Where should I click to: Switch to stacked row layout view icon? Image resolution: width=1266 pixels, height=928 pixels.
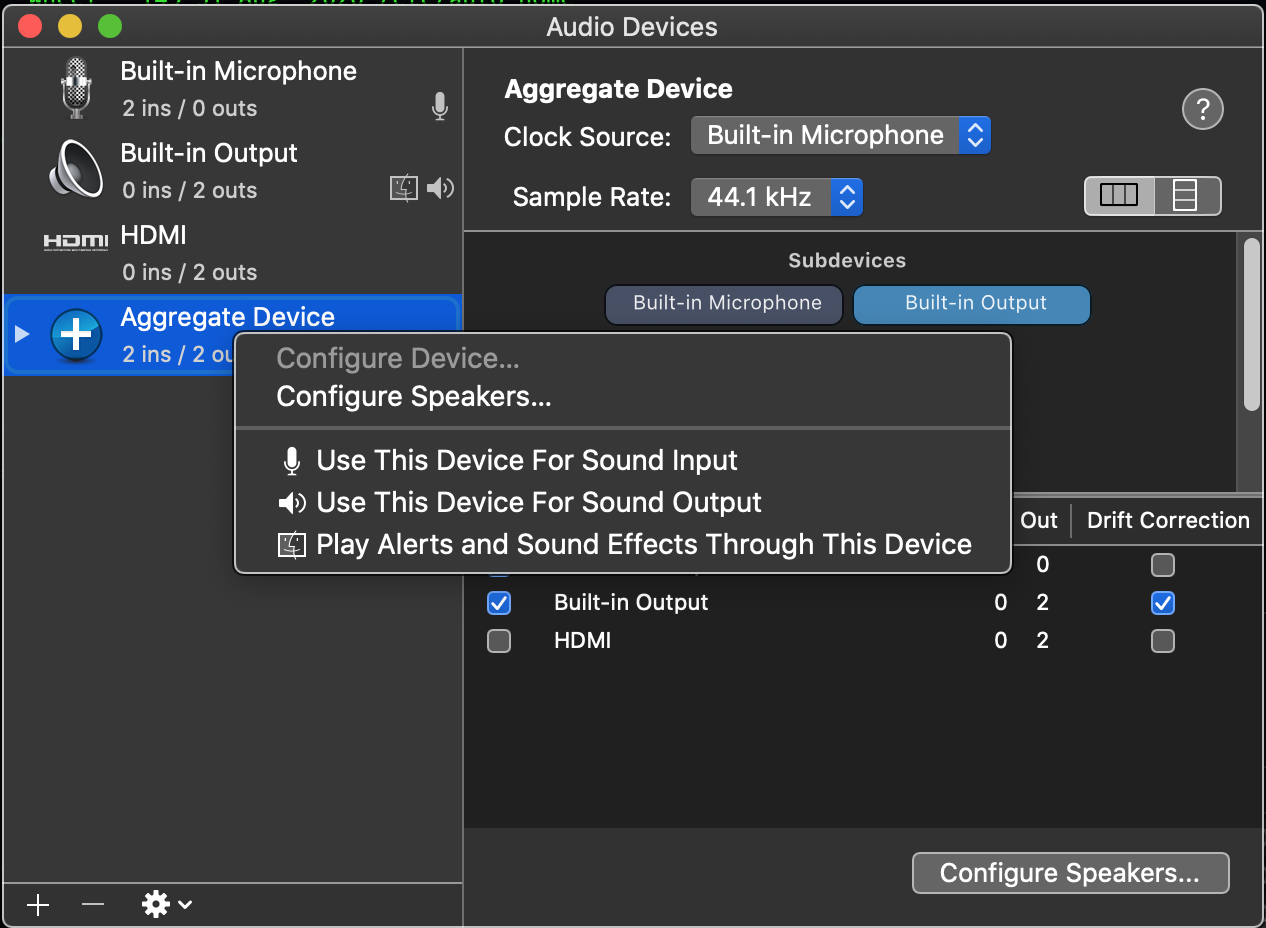pyautogui.click(x=1186, y=196)
